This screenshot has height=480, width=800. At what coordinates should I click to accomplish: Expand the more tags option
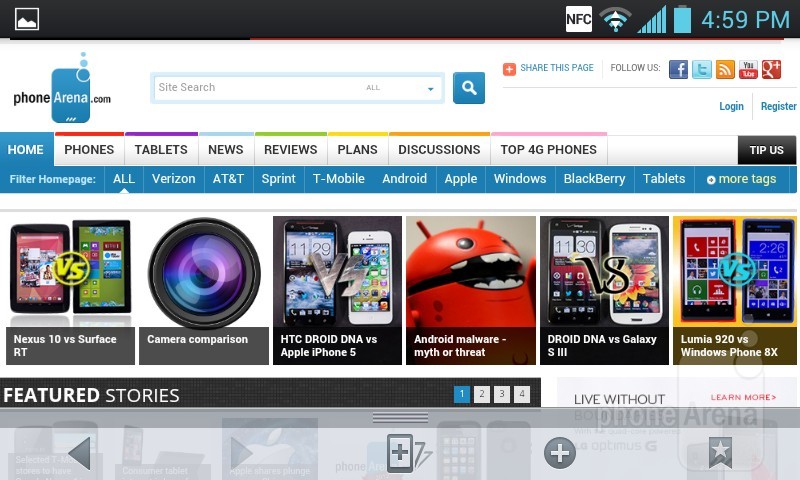(x=741, y=179)
